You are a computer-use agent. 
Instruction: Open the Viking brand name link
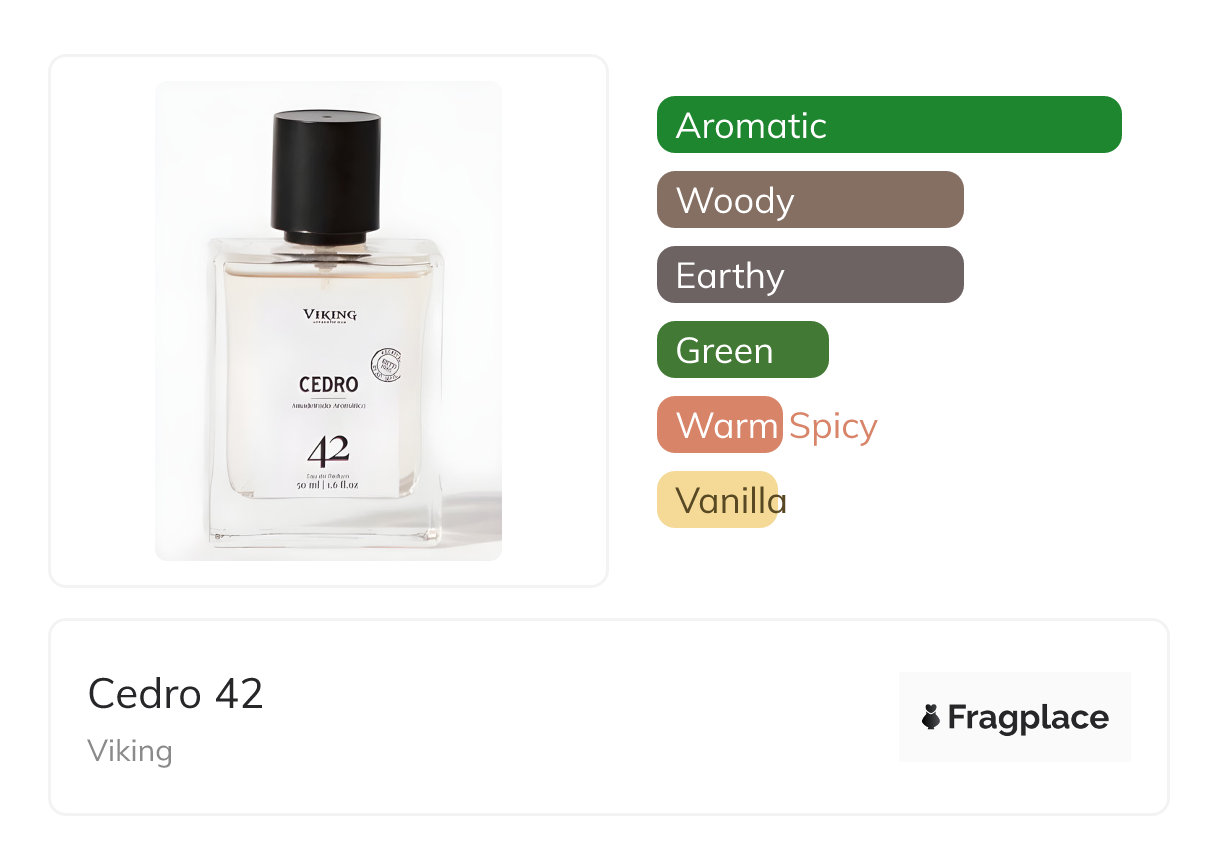130,751
